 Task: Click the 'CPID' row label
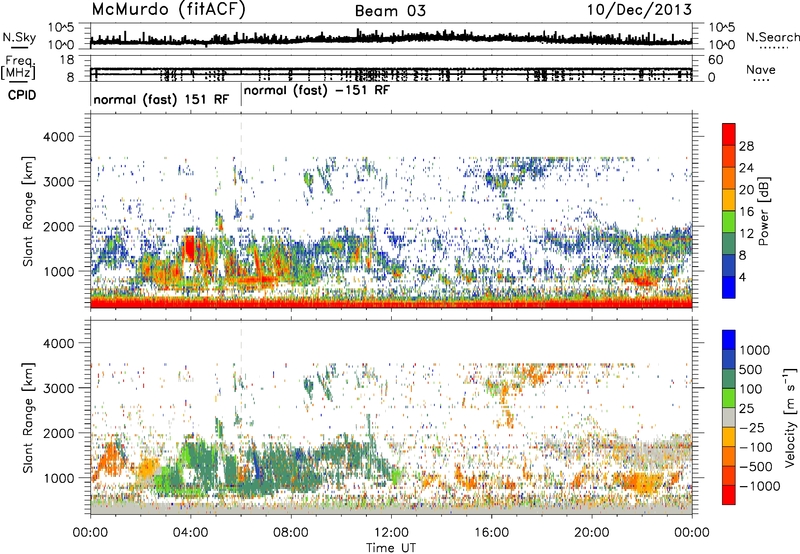point(22,95)
